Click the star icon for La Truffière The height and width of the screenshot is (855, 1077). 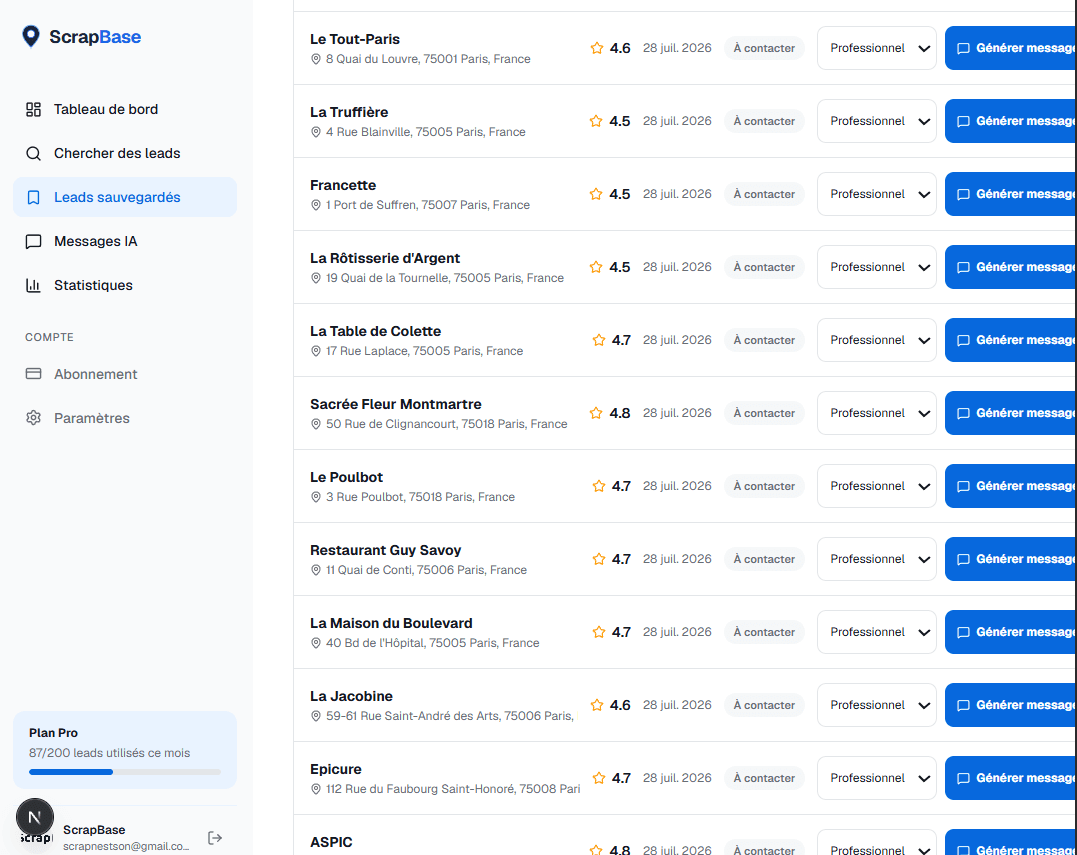click(596, 121)
